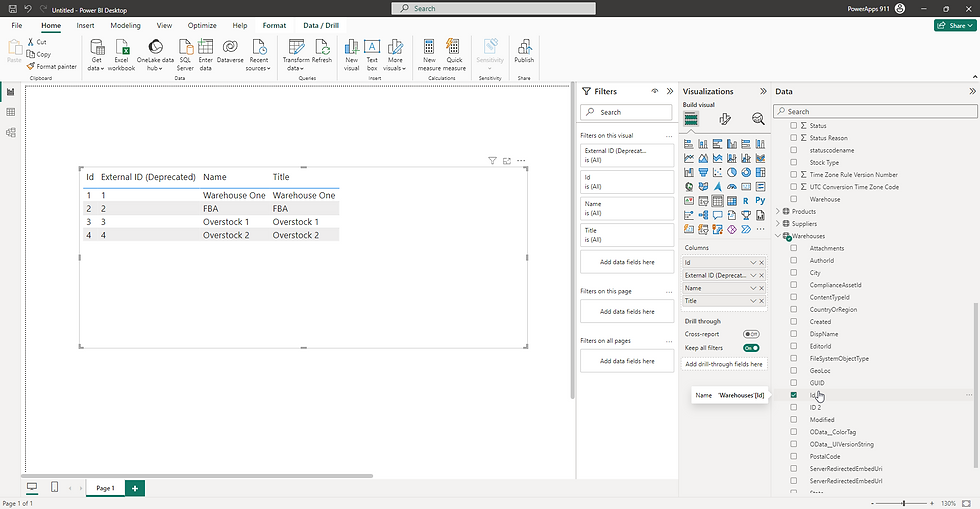Open the visual's More options ellipsis
Image resolution: width=980 pixels, height=509 pixels.
point(521,161)
